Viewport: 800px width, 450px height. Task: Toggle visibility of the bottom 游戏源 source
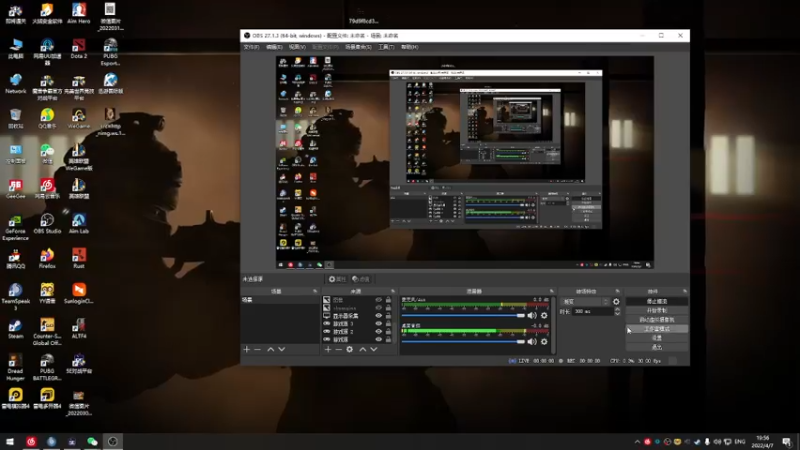click(x=379, y=339)
